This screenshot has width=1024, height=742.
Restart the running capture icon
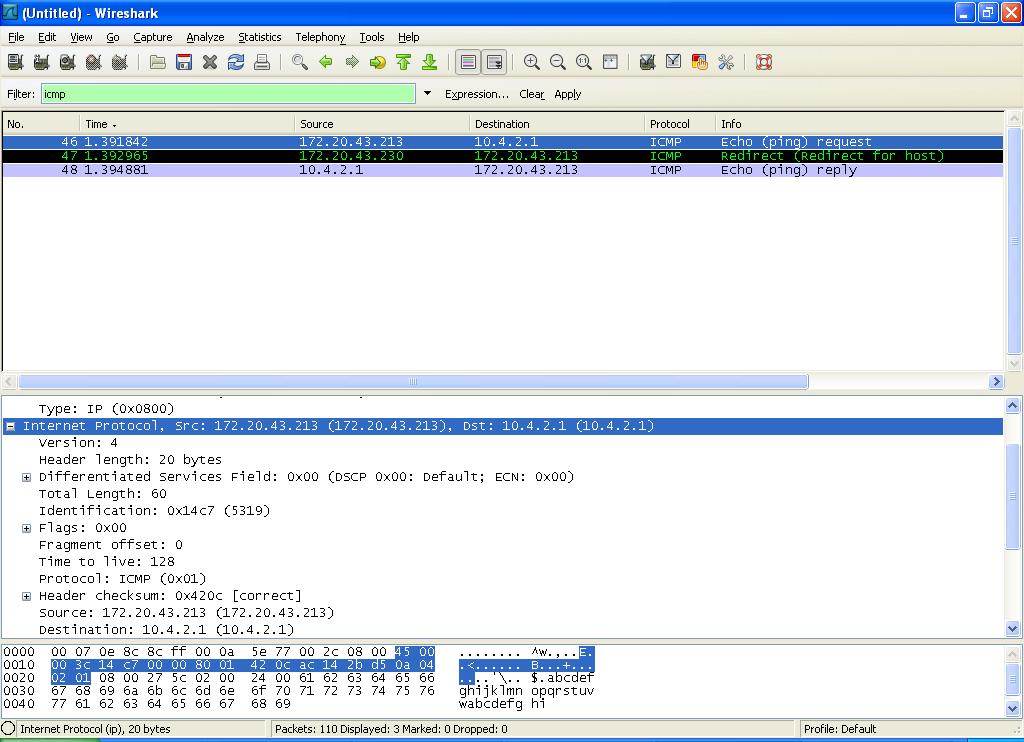click(x=120, y=62)
